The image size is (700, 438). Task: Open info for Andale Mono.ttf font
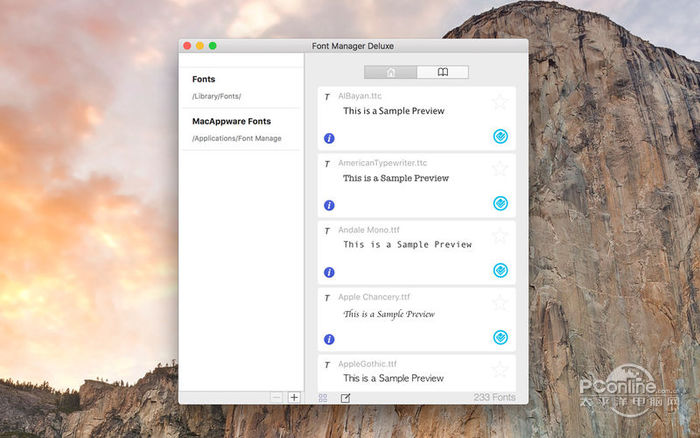[329, 272]
